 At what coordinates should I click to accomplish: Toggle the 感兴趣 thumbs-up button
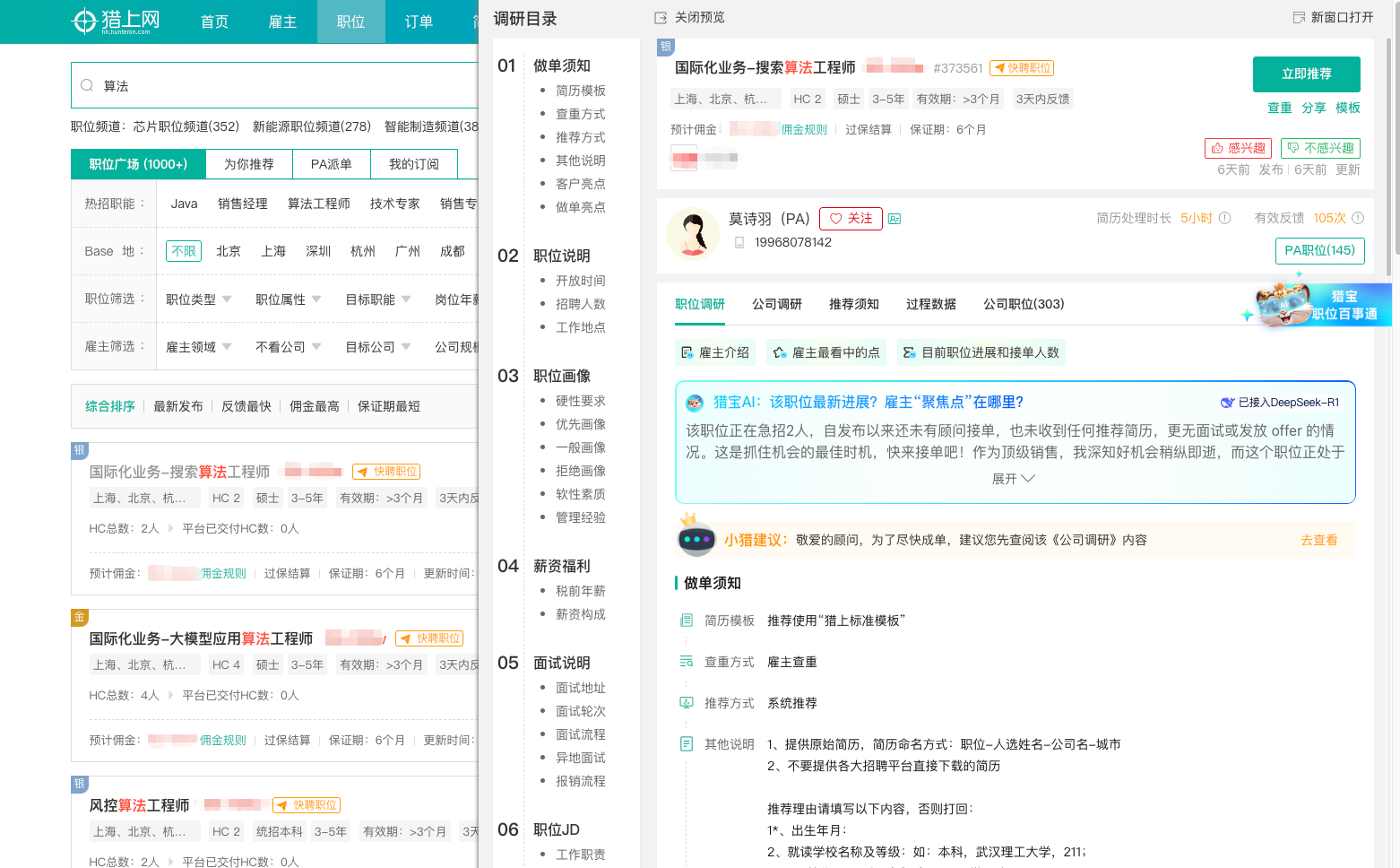(1238, 149)
